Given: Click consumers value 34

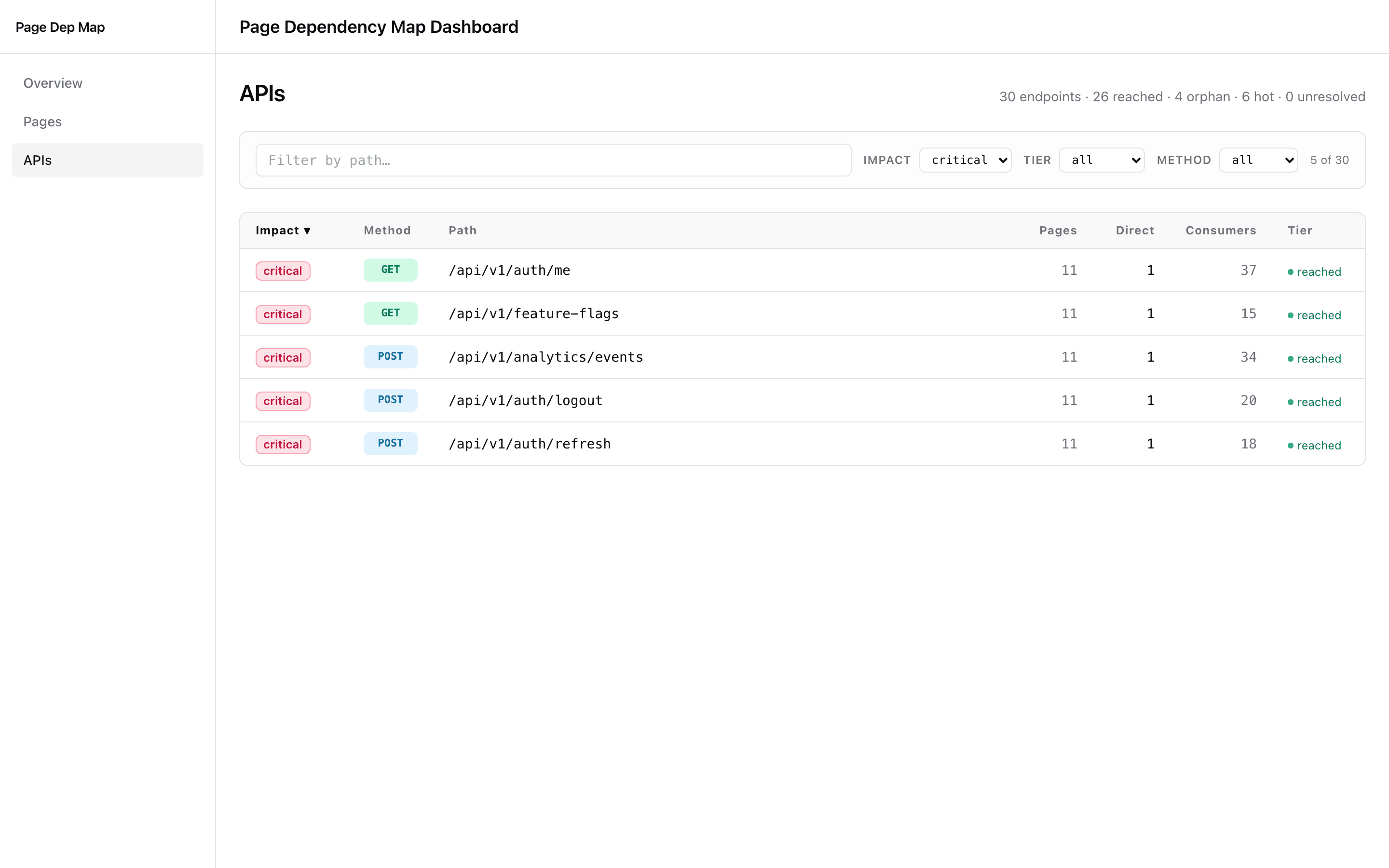Looking at the screenshot, I should point(1248,357).
